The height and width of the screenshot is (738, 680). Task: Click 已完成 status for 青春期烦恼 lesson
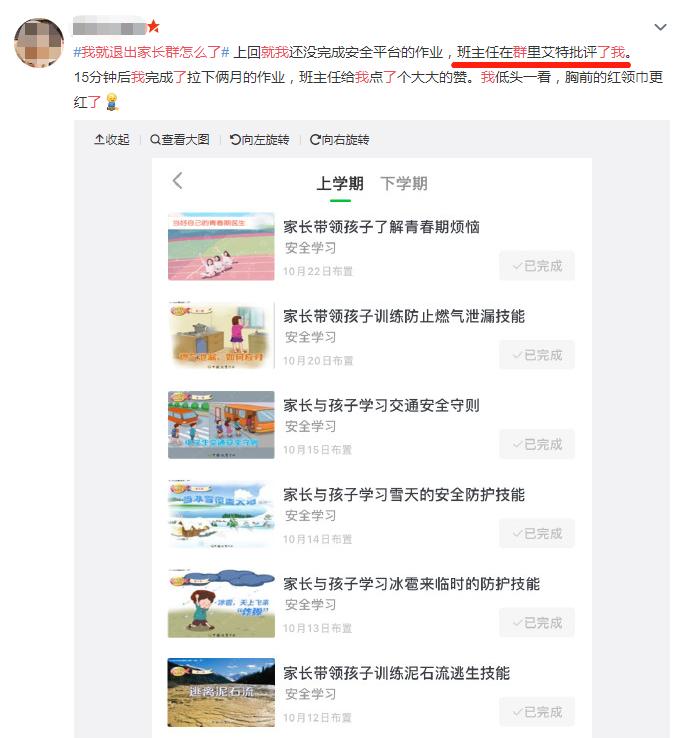(537, 266)
